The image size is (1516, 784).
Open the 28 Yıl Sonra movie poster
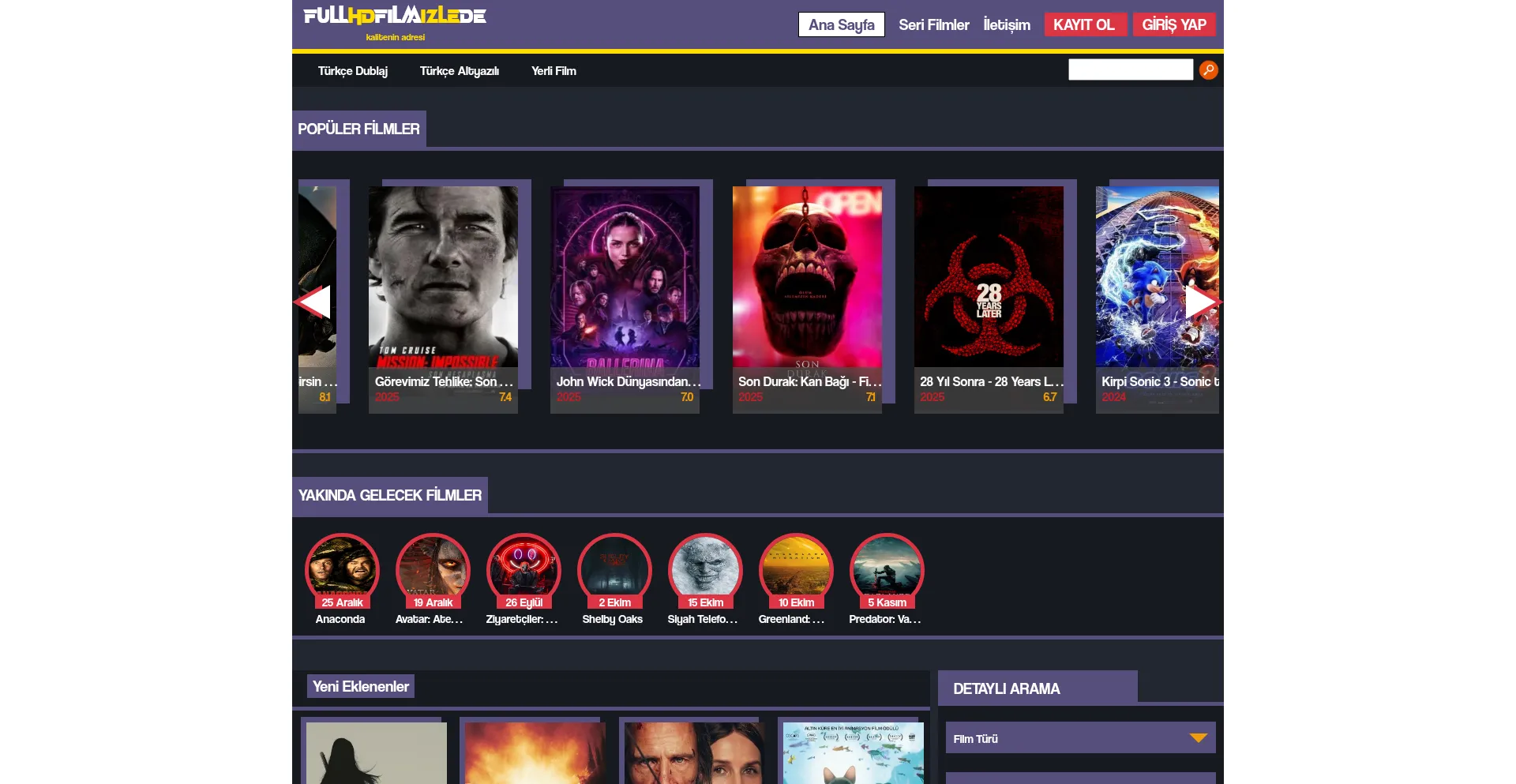point(989,284)
